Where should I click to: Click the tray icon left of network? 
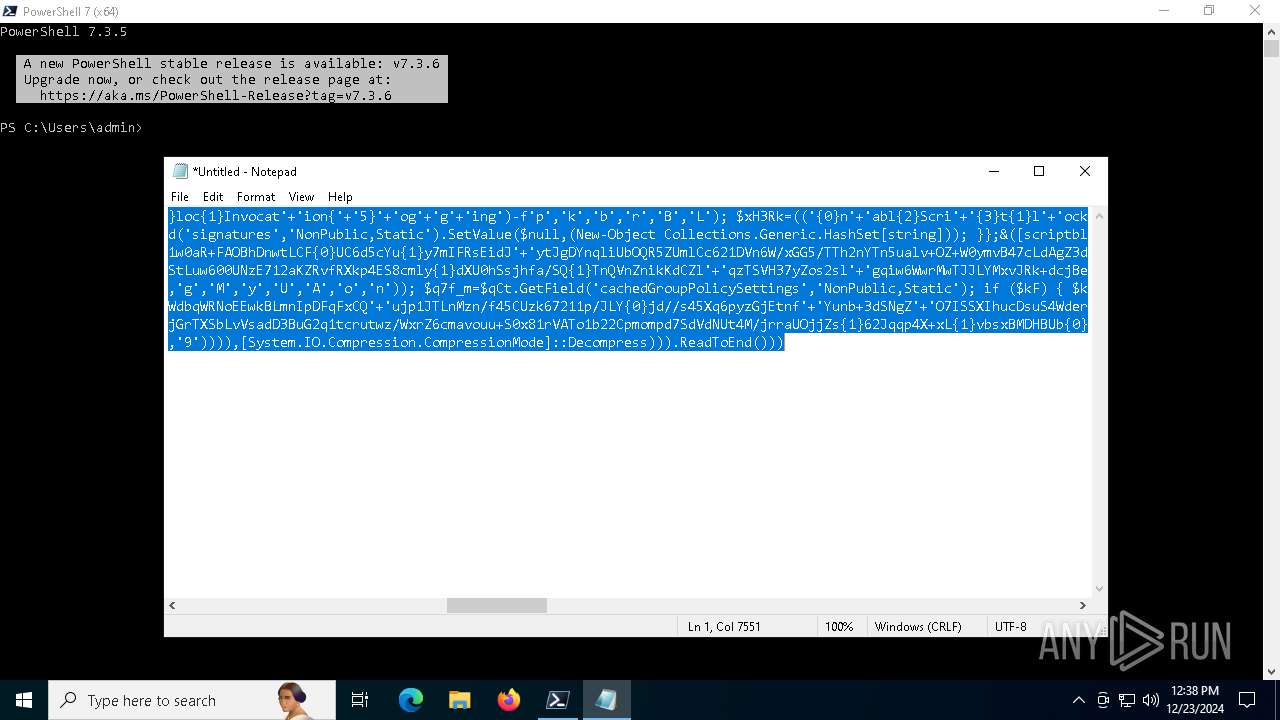click(x=1103, y=700)
